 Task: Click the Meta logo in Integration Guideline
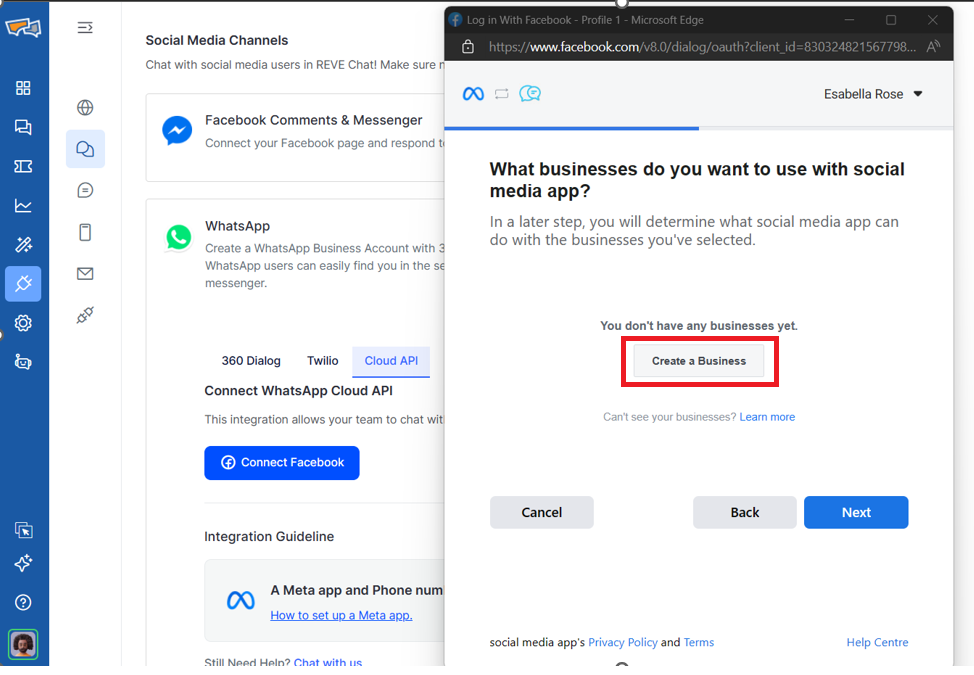[x=240, y=600]
